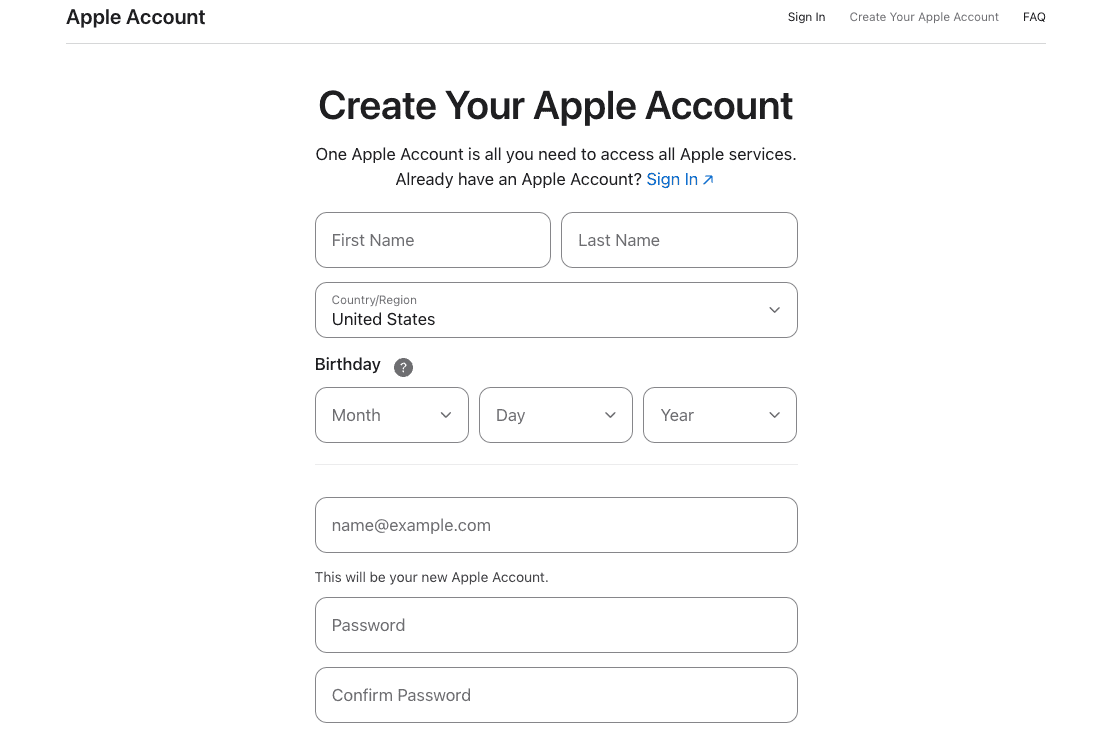This screenshot has height=753, width=1105.
Task: Click the Apple Account header title
Action: (136, 17)
